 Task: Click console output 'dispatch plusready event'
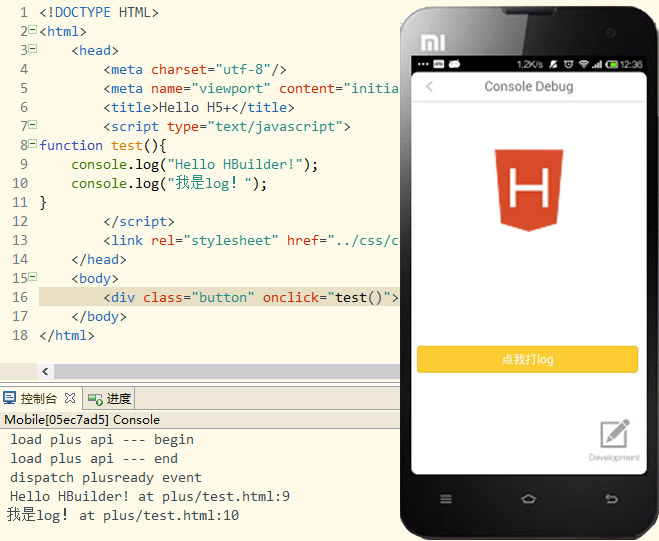click(106, 478)
